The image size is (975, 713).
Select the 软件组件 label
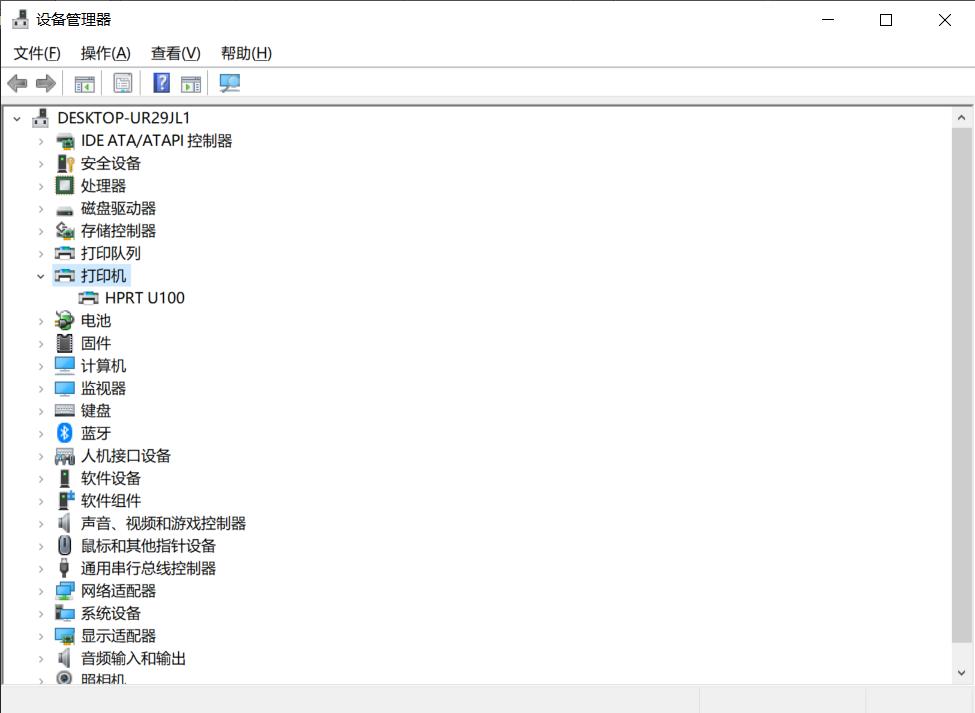point(111,501)
